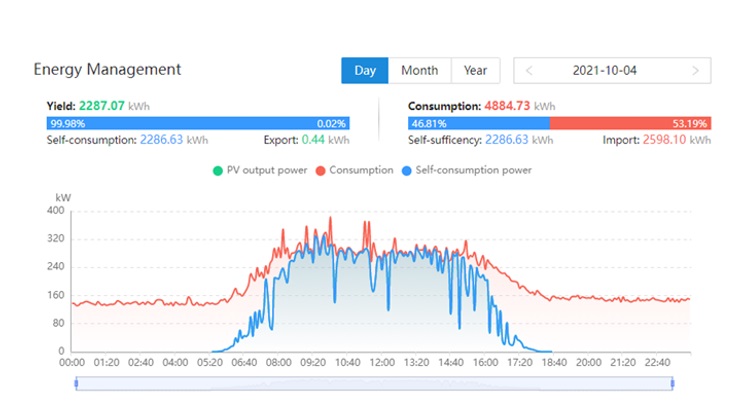
Task: Click the 08:00 x-axis time label
Action: [278, 362]
